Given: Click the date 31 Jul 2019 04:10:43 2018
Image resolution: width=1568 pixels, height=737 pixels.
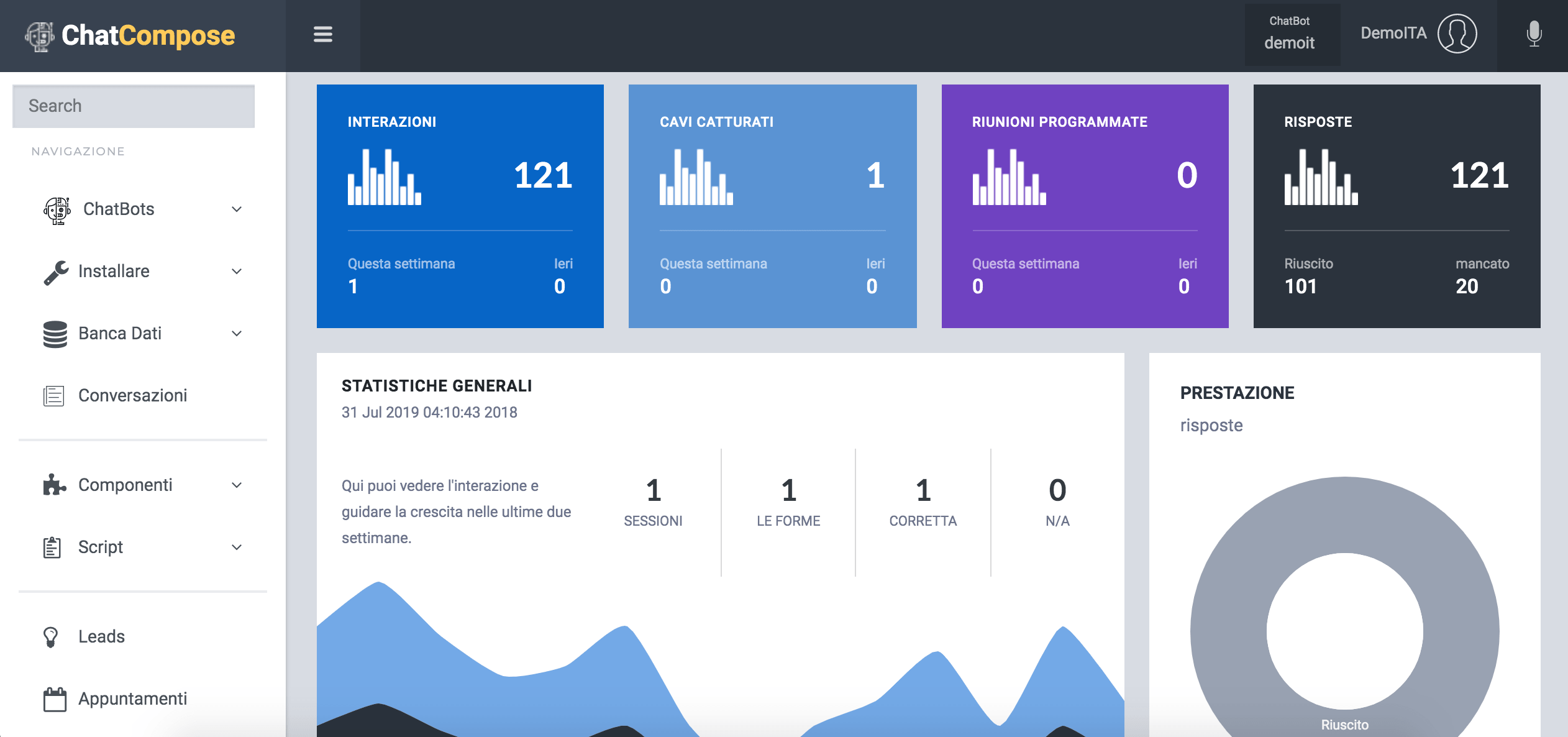Looking at the screenshot, I should (x=429, y=413).
